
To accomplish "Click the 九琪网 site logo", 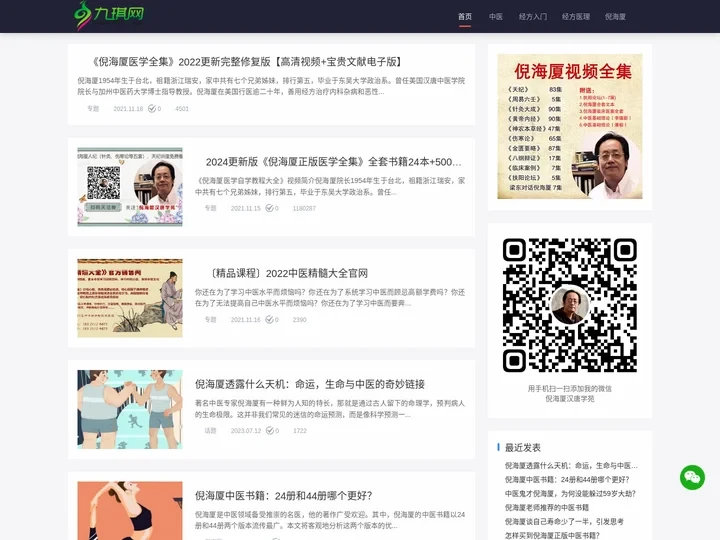I will (x=109, y=15).
